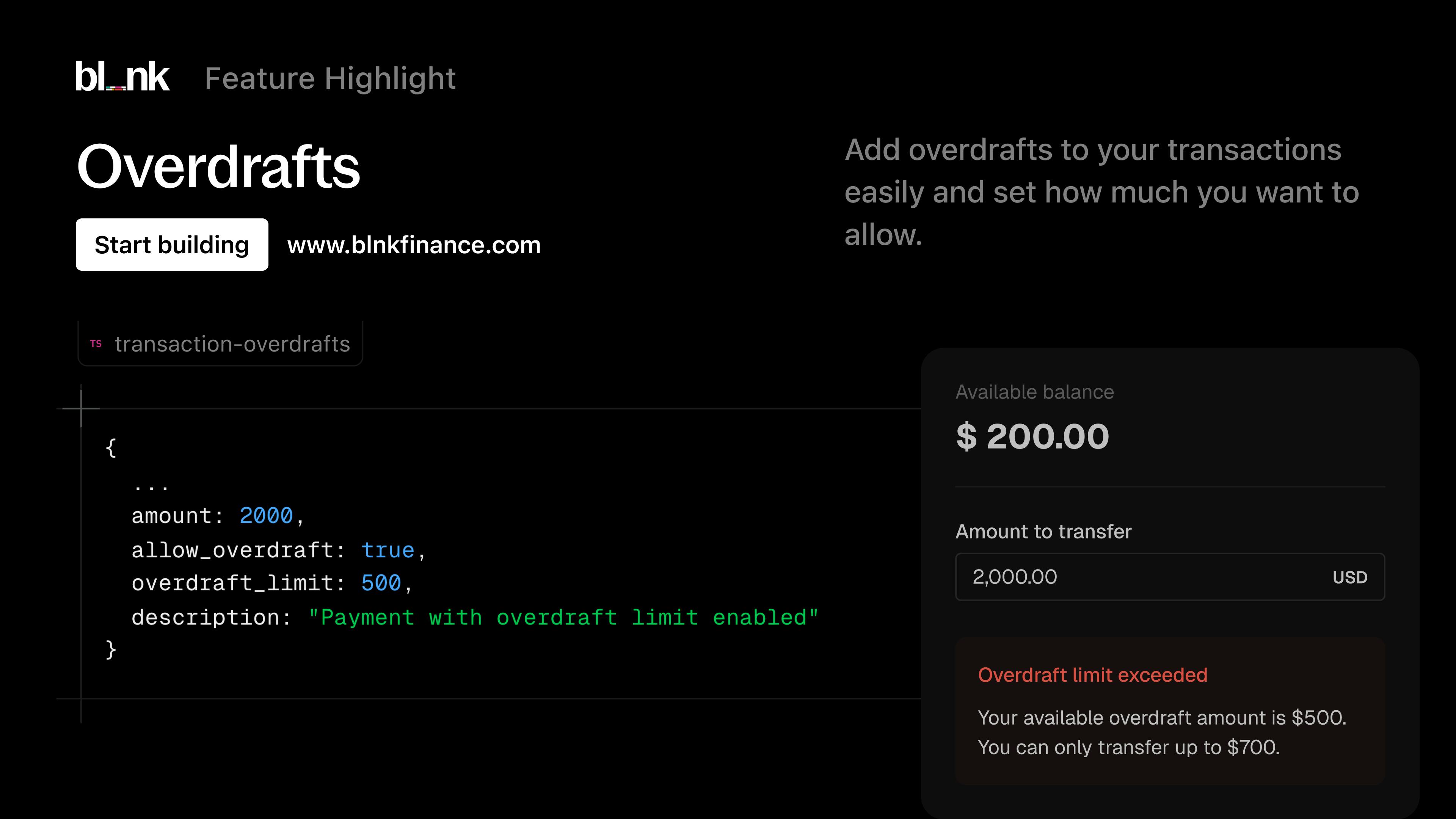This screenshot has width=1456, height=819.
Task: Click the TS file type icon
Action: (x=96, y=344)
